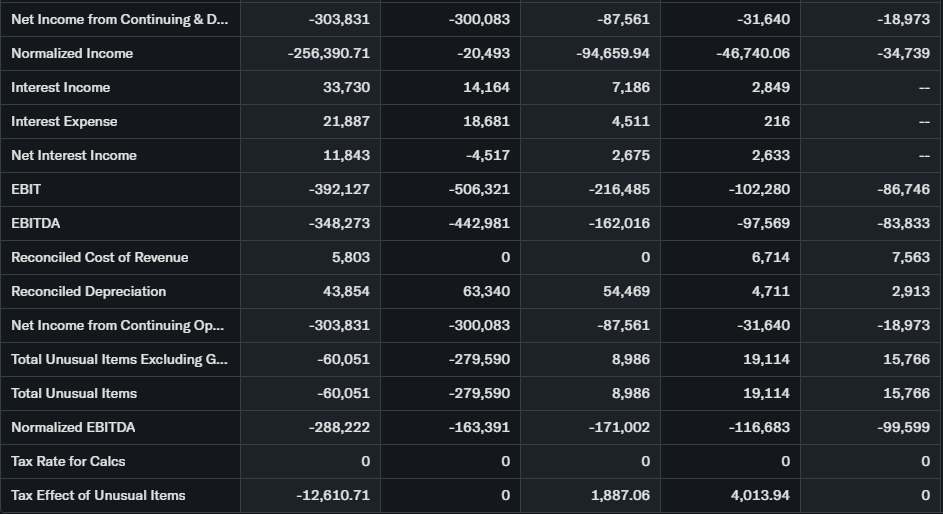
Task: Click the "Interest Income" row label
Action: coord(61,87)
